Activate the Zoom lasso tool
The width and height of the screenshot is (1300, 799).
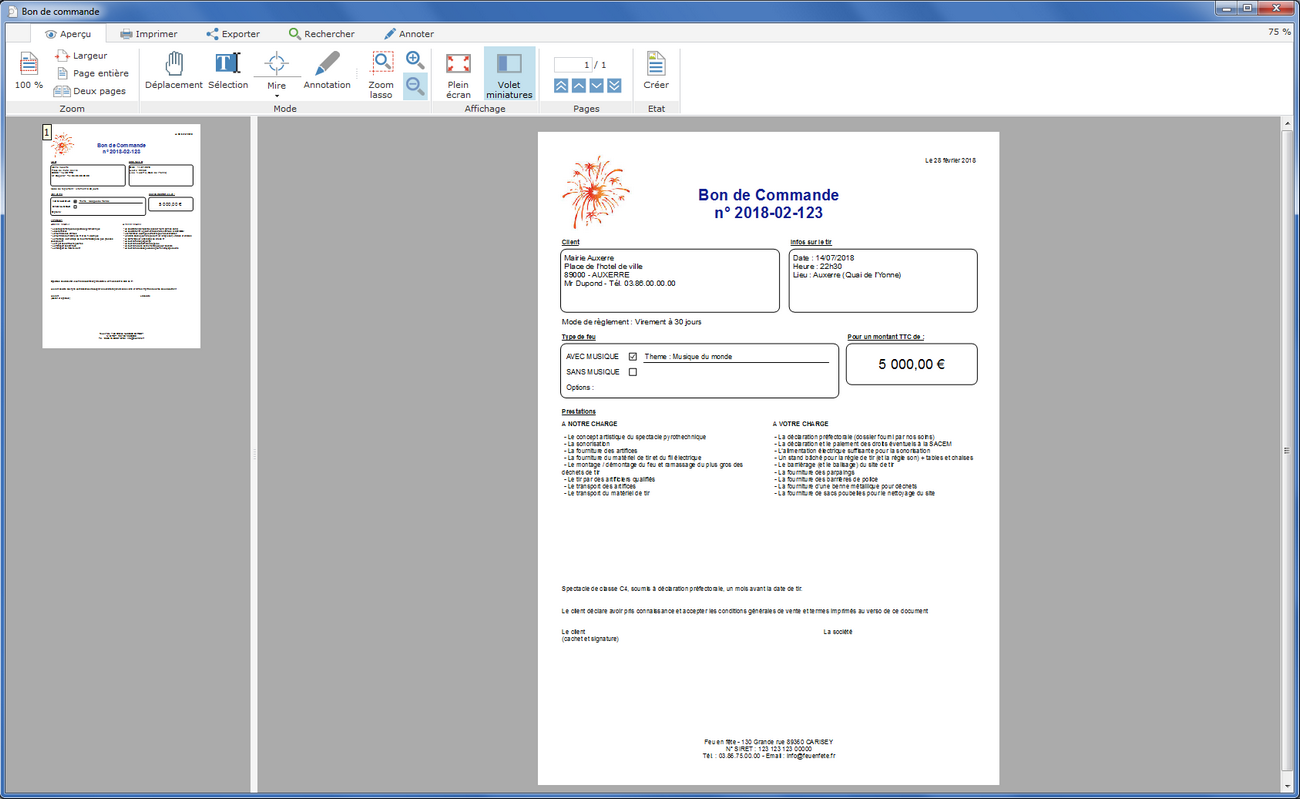381,75
